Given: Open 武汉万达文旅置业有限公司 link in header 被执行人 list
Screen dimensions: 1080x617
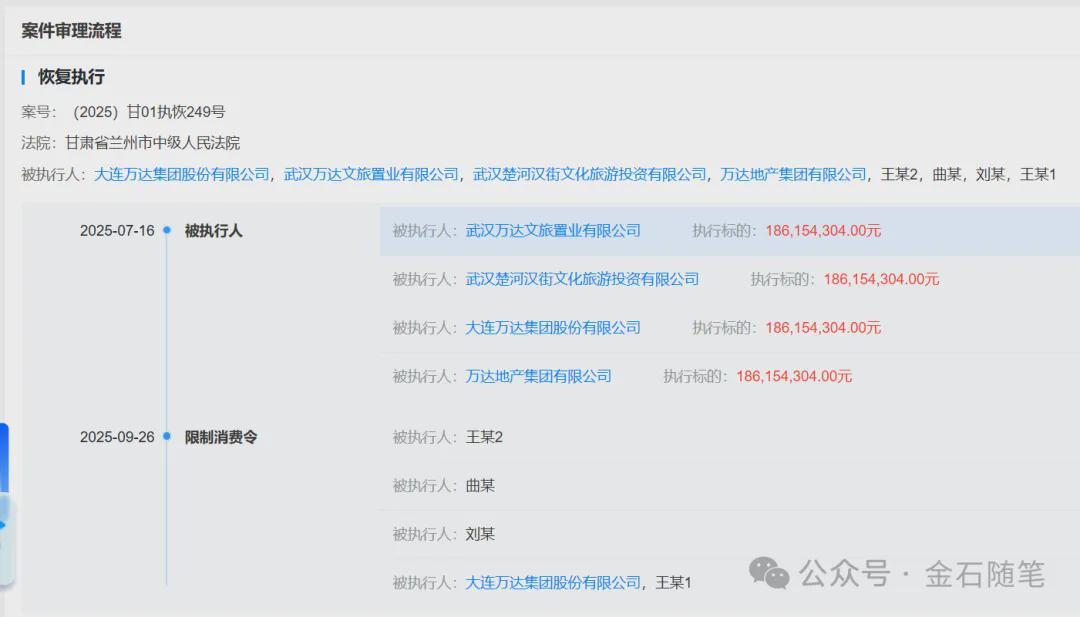Looking at the screenshot, I should click(x=371, y=174).
